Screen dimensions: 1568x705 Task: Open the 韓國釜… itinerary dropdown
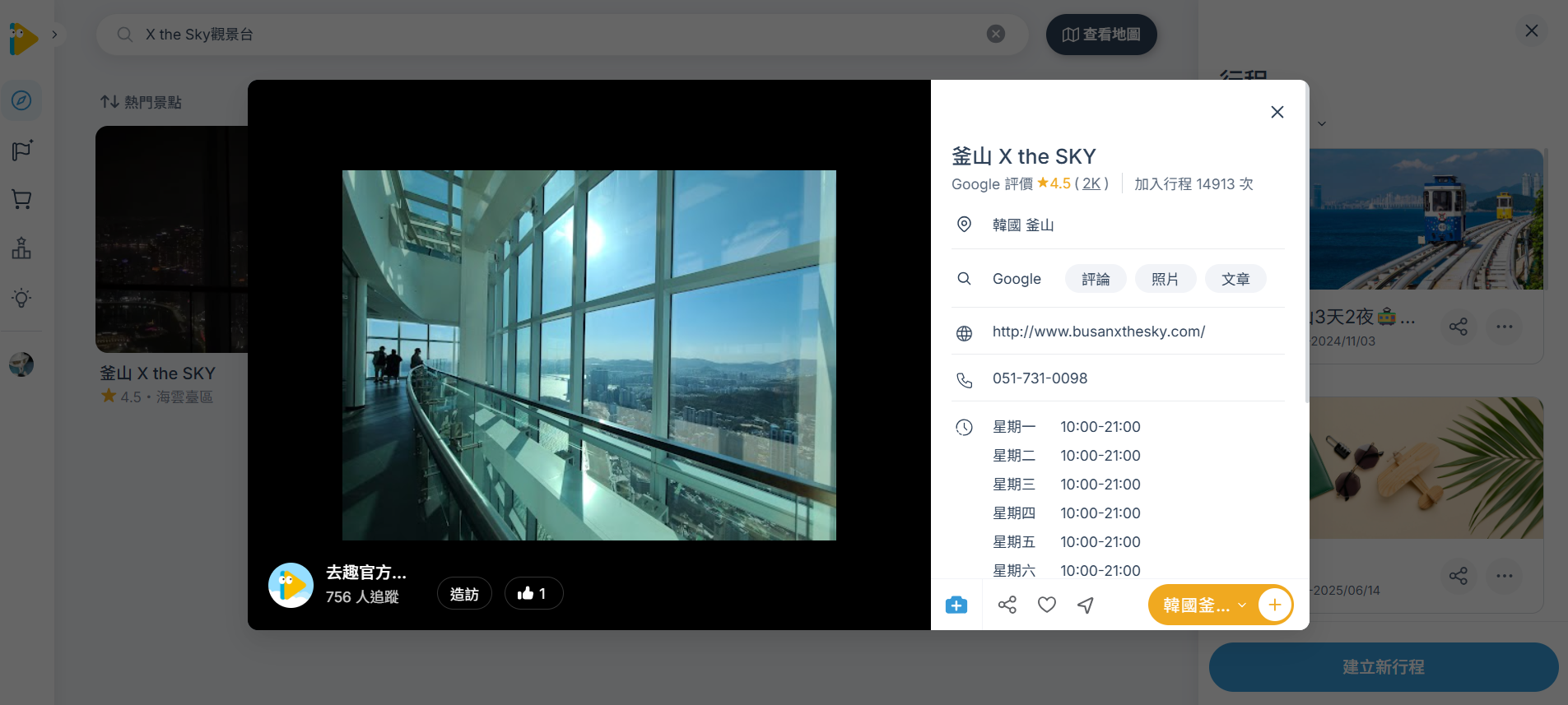pyautogui.click(x=1204, y=605)
